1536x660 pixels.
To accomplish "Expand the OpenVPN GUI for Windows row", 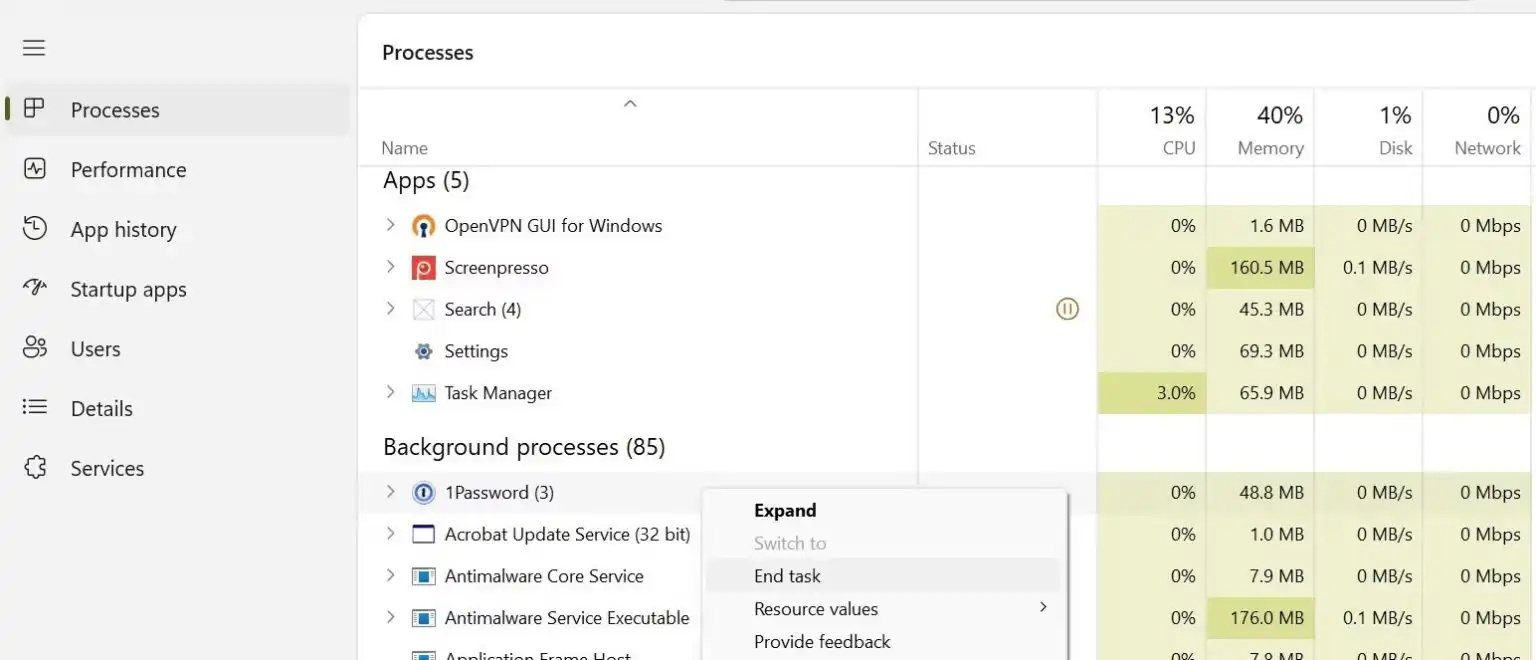I will 391,226.
